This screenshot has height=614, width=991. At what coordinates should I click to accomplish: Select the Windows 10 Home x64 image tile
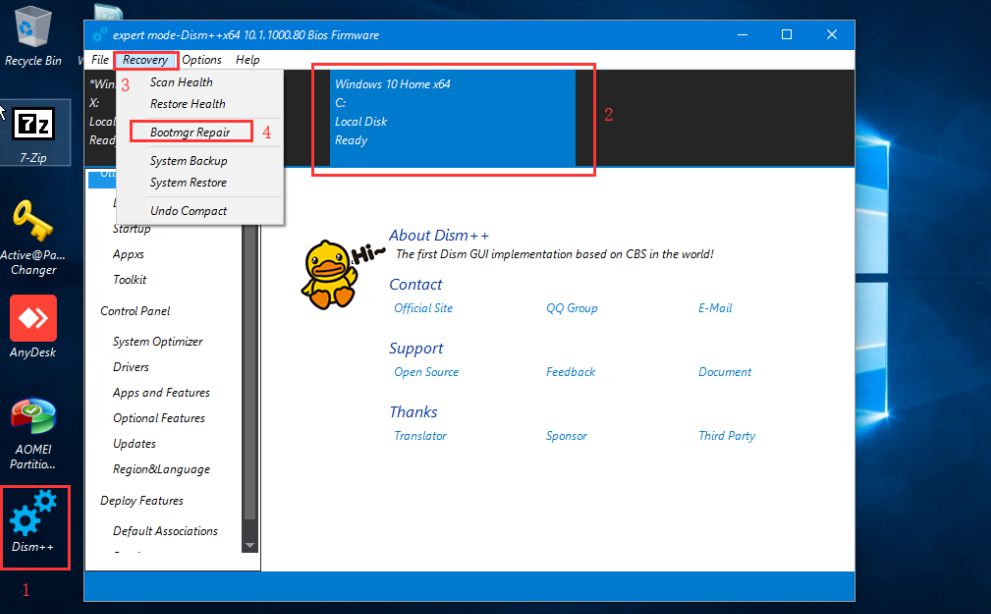click(x=453, y=118)
